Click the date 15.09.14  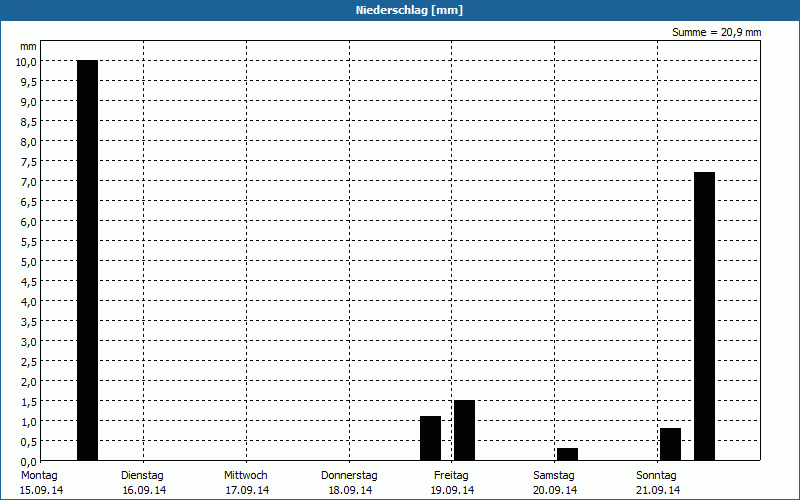pyautogui.click(x=41, y=490)
